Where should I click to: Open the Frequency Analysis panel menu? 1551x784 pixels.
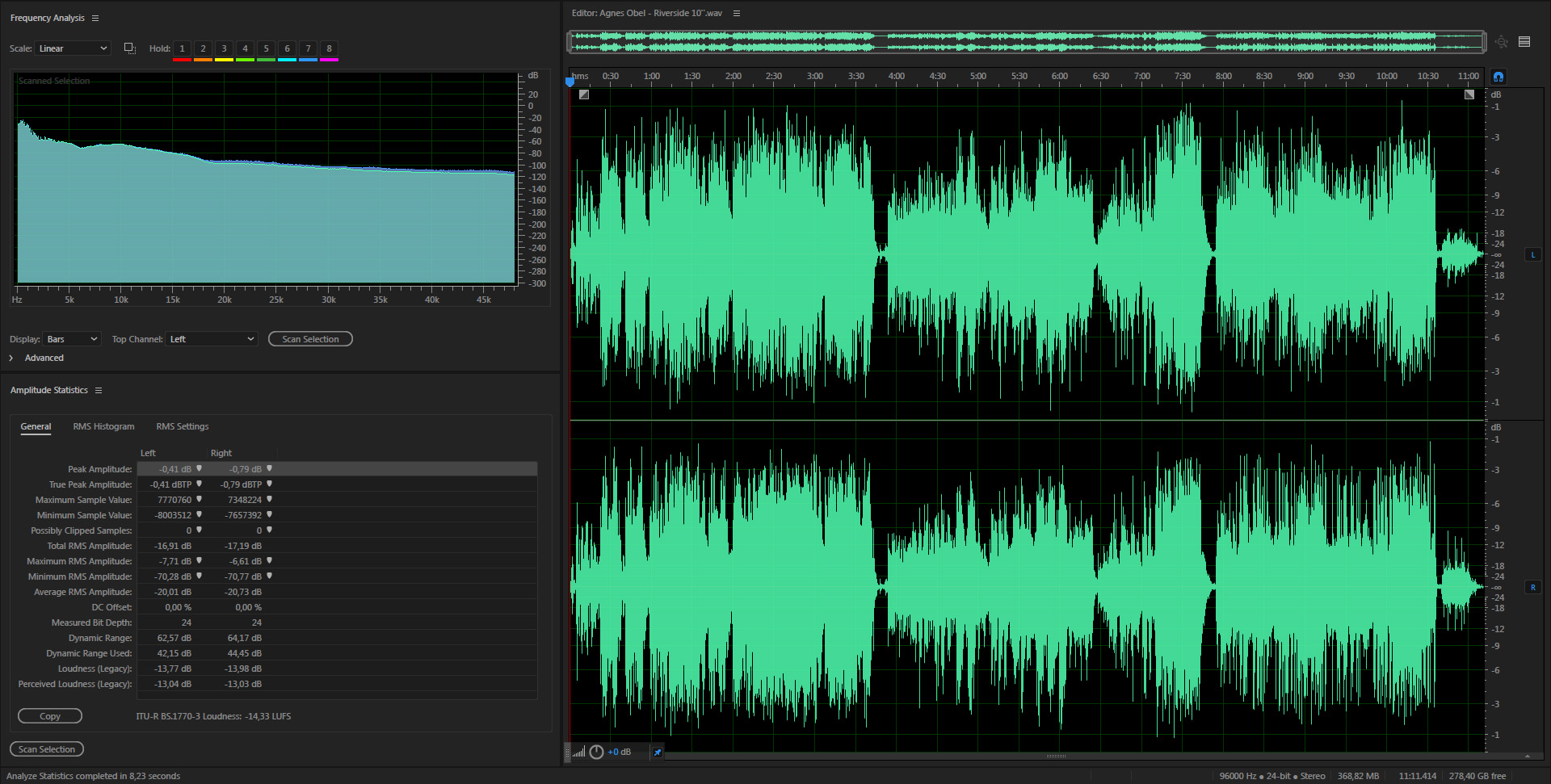click(x=95, y=18)
